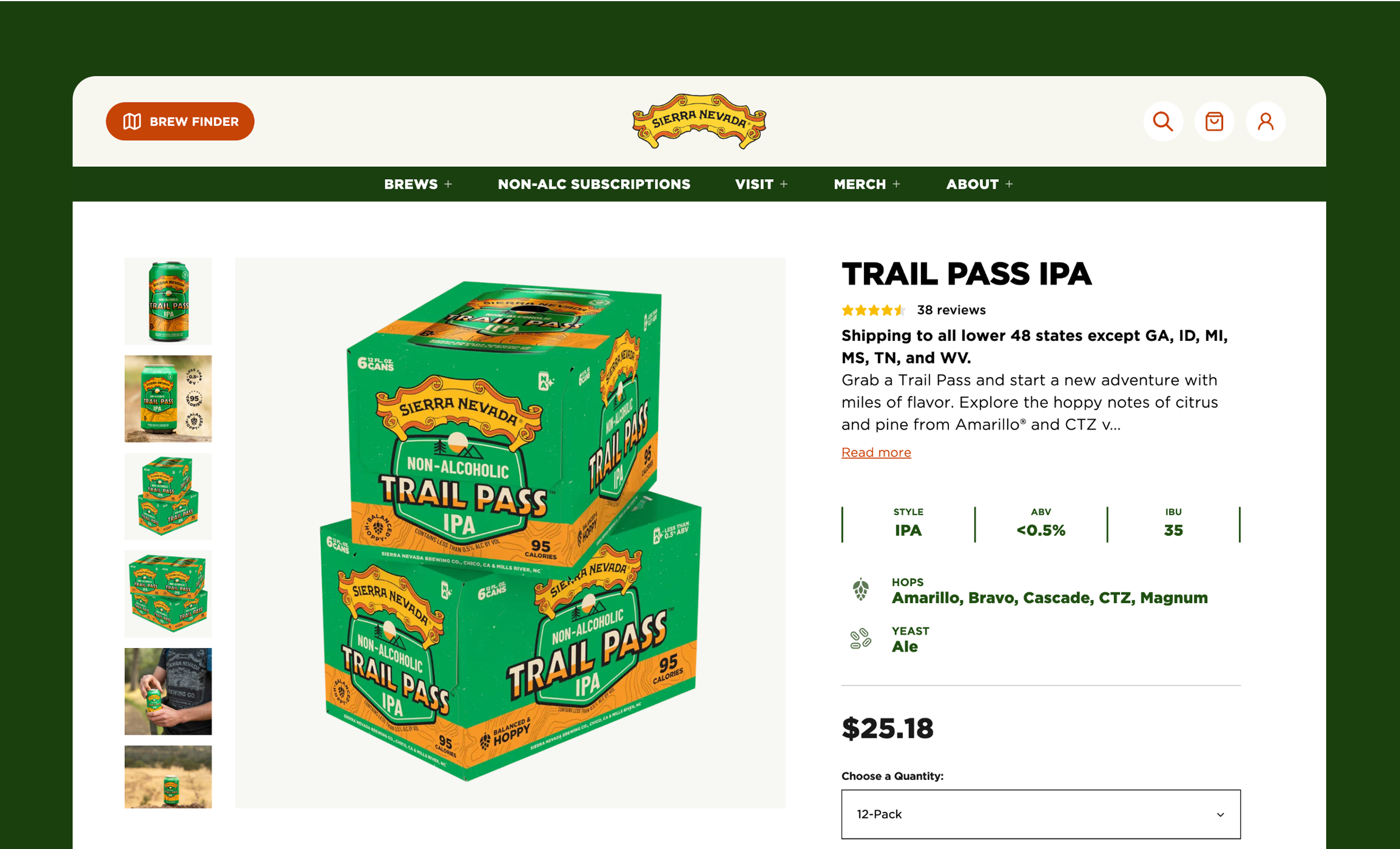Viewport: 1400px width, 849px height.
Task: Open the shopping bag cart icon
Action: [1214, 122]
